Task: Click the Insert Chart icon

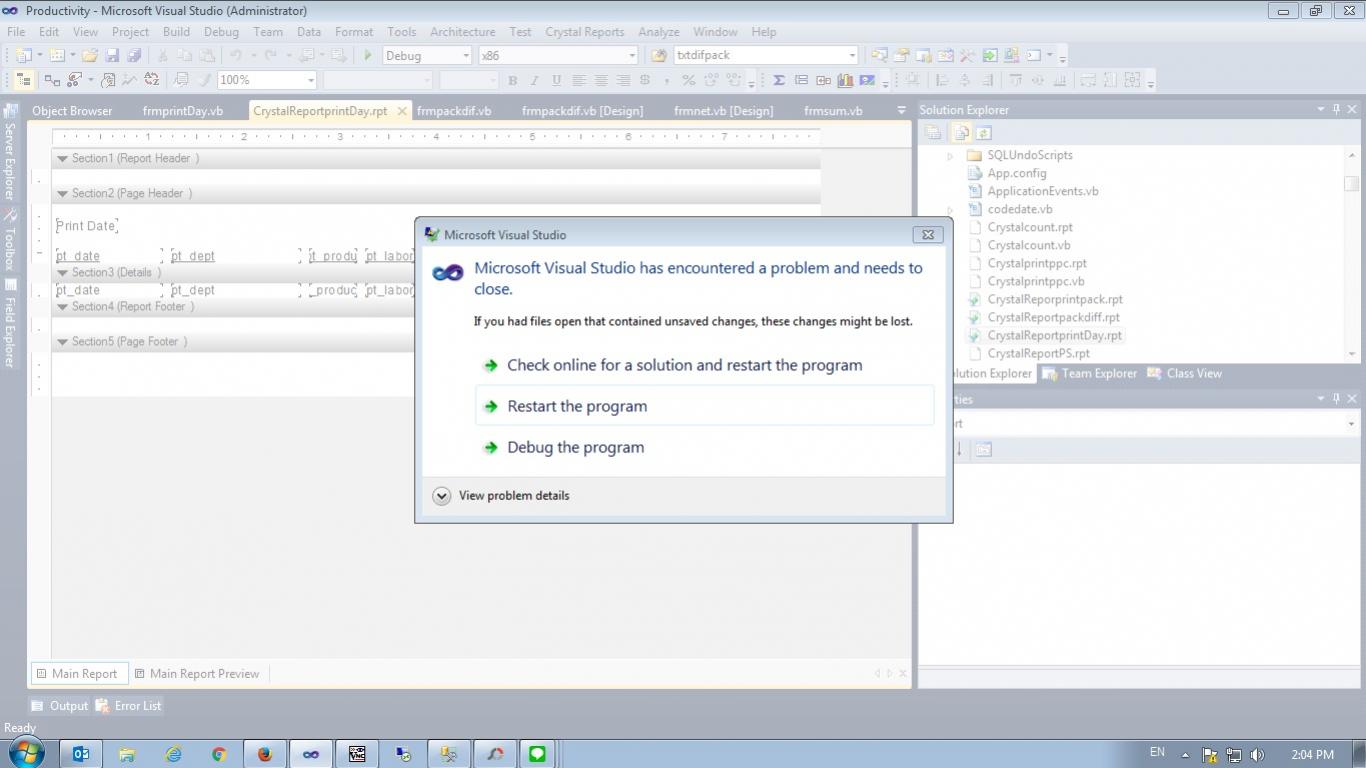Action: (845, 80)
